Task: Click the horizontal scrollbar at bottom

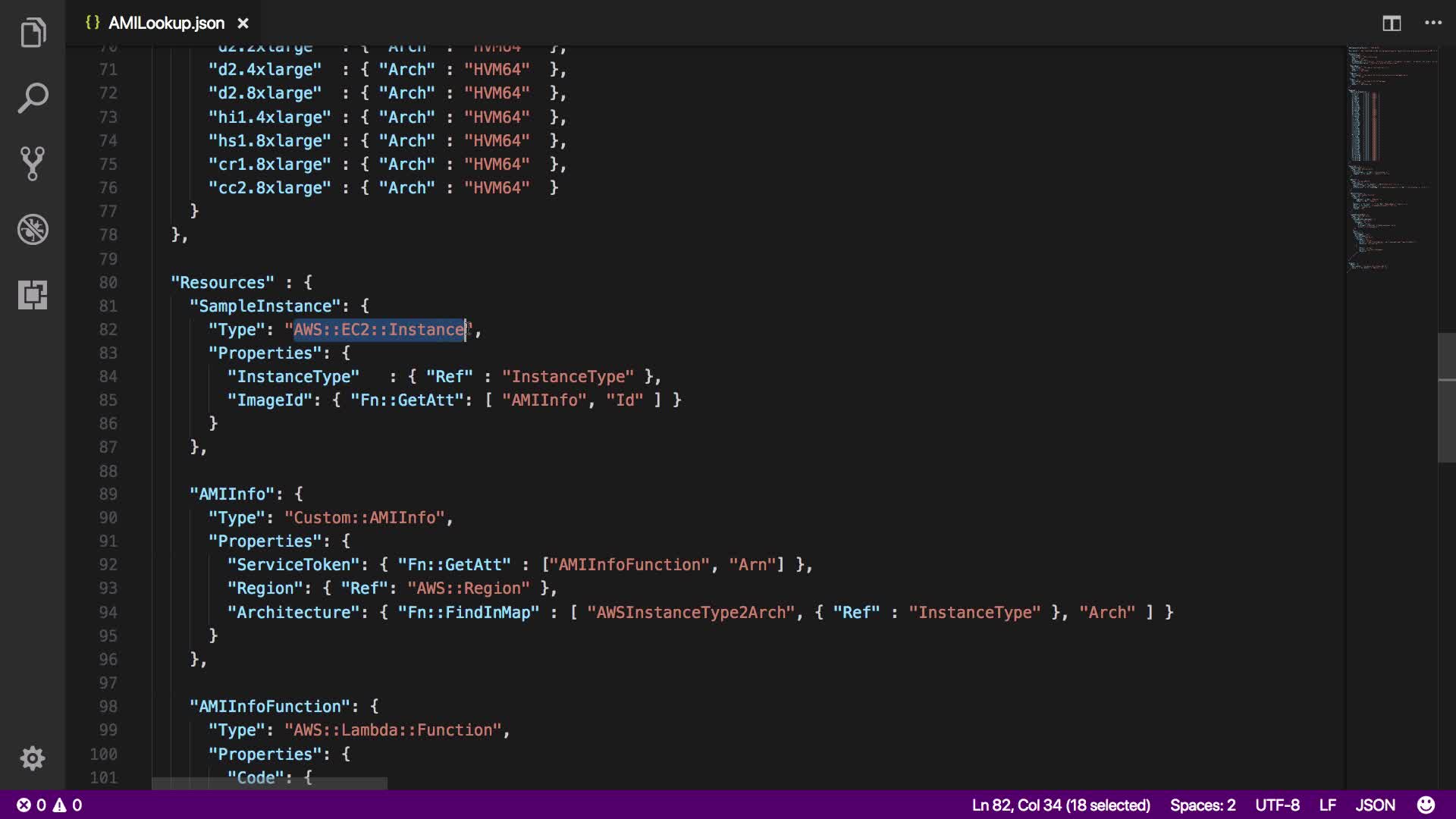Action: pyautogui.click(x=269, y=783)
